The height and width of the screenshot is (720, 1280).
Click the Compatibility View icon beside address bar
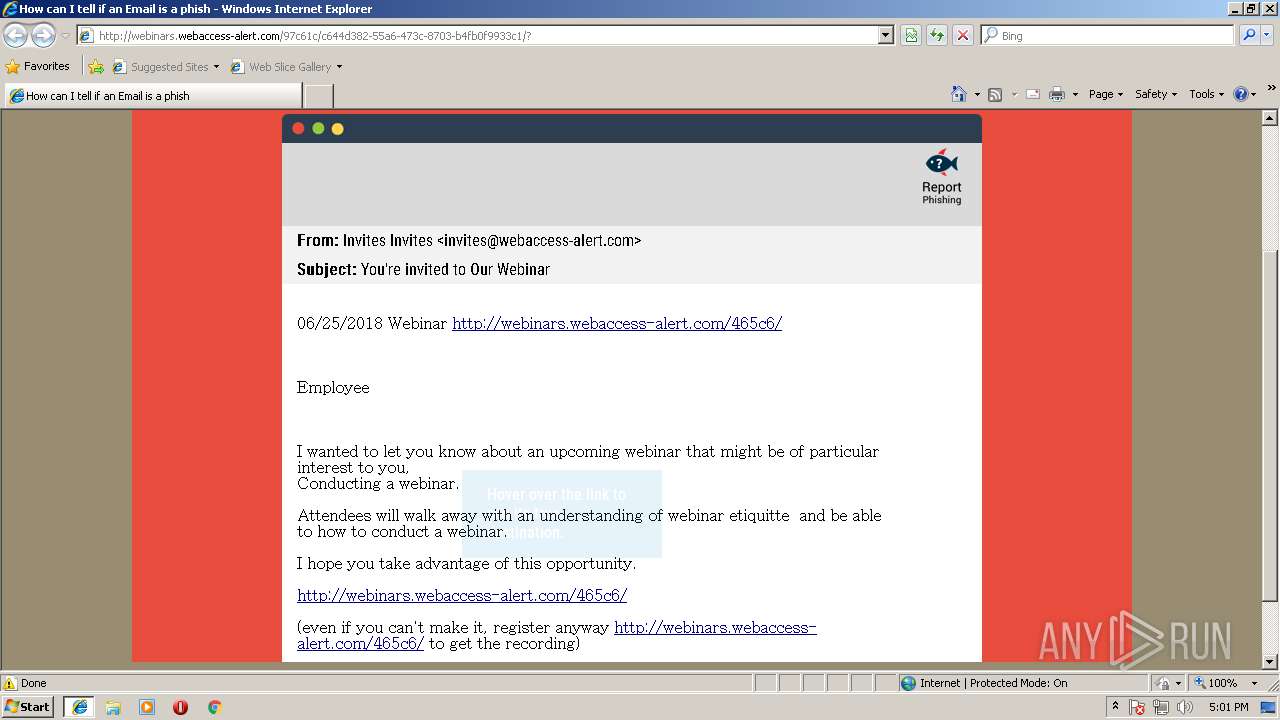click(911, 35)
